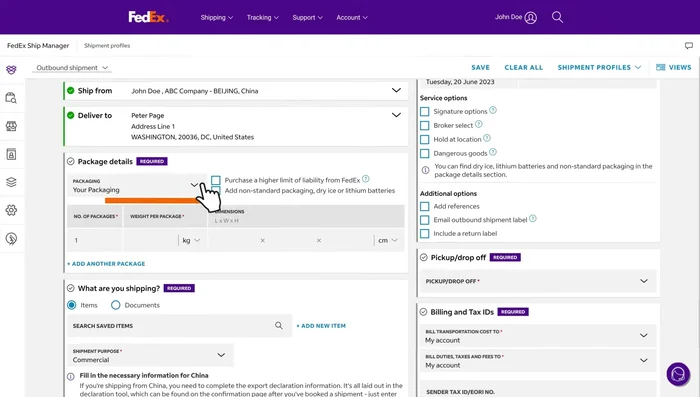Click the CLEAR ALL button
Screen dimensions: 700x397
point(524,67)
